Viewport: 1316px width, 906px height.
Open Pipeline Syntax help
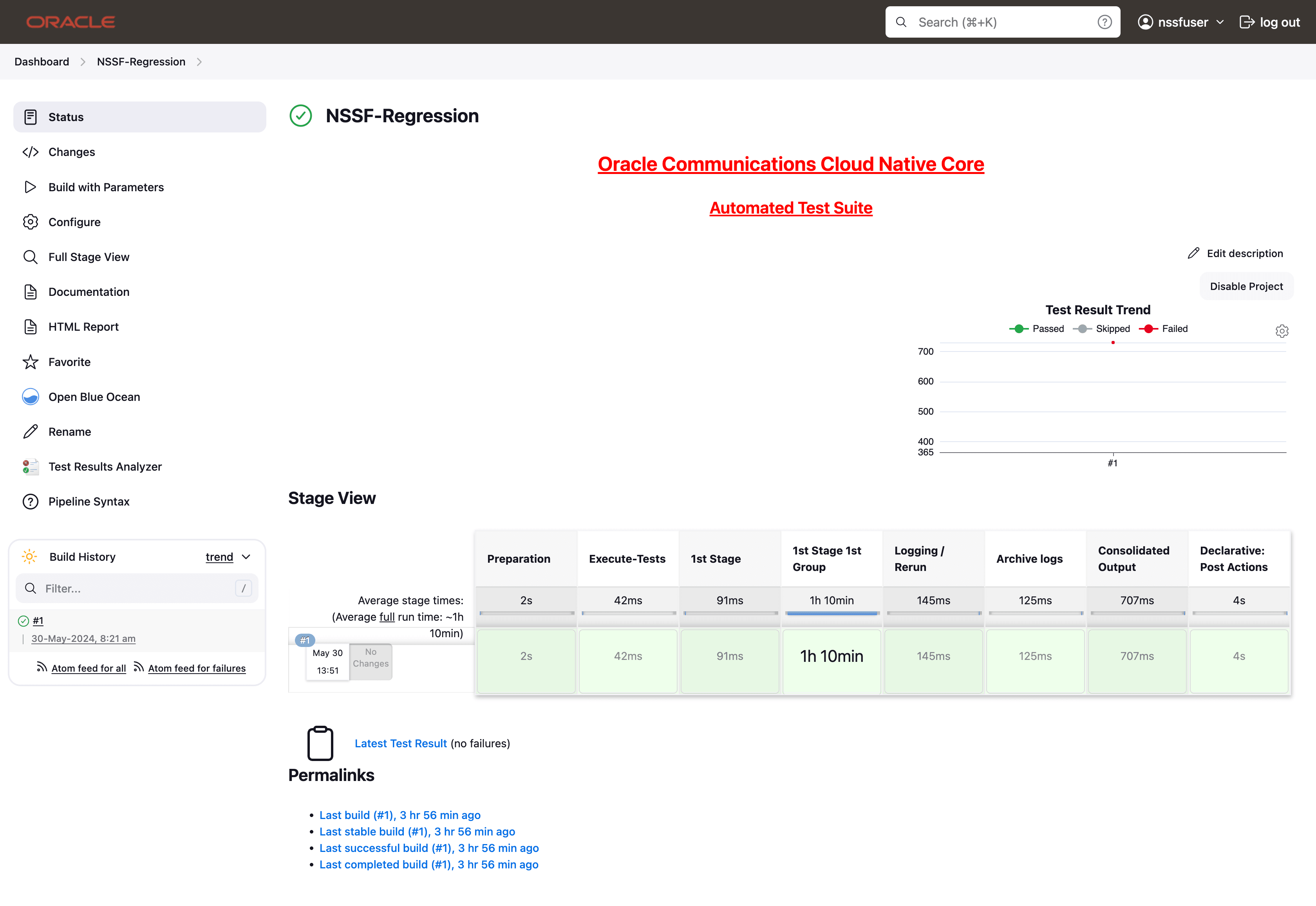89,501
